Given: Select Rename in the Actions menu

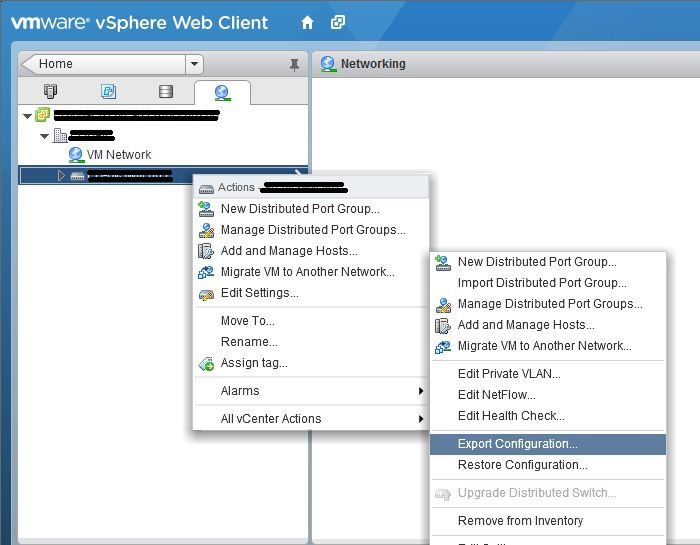Looking at the screenshot, I should click(249, 342).
